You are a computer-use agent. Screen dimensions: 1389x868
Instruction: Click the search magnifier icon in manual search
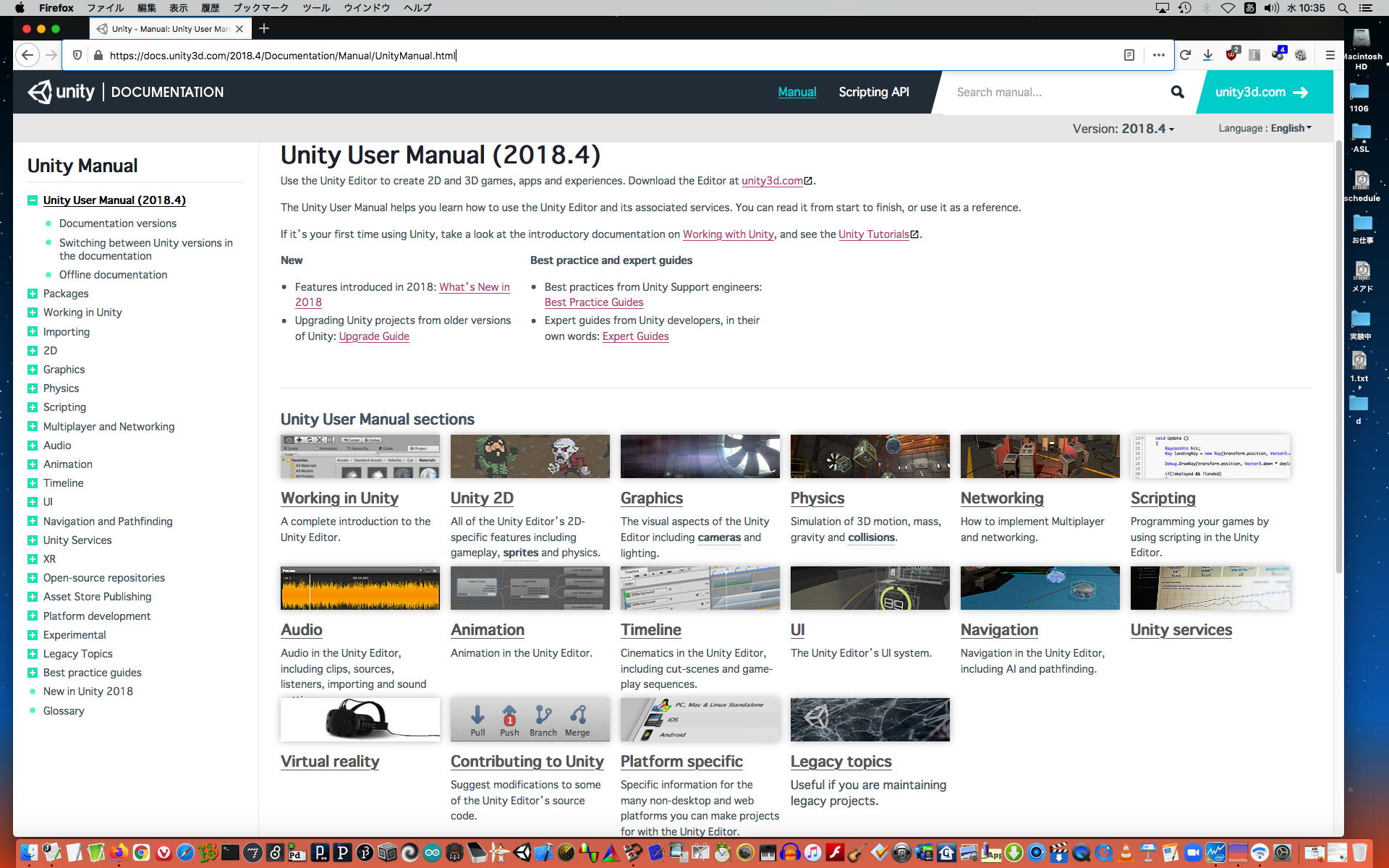coord(1177,92)
